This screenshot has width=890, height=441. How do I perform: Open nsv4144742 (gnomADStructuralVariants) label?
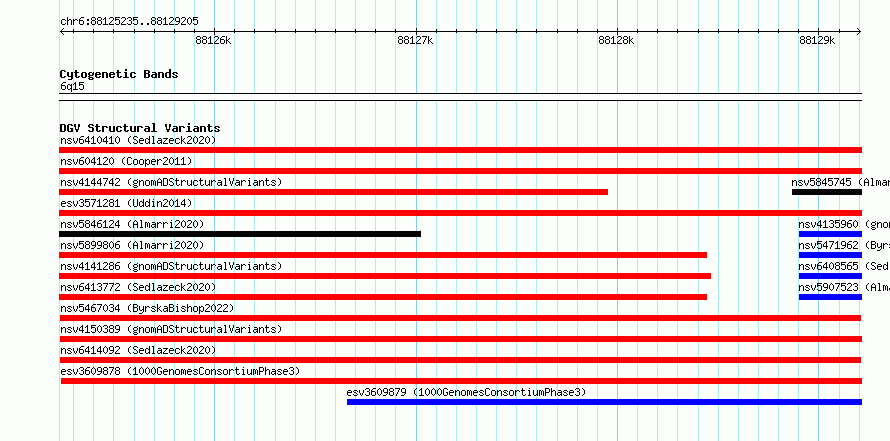pos(171,182)
